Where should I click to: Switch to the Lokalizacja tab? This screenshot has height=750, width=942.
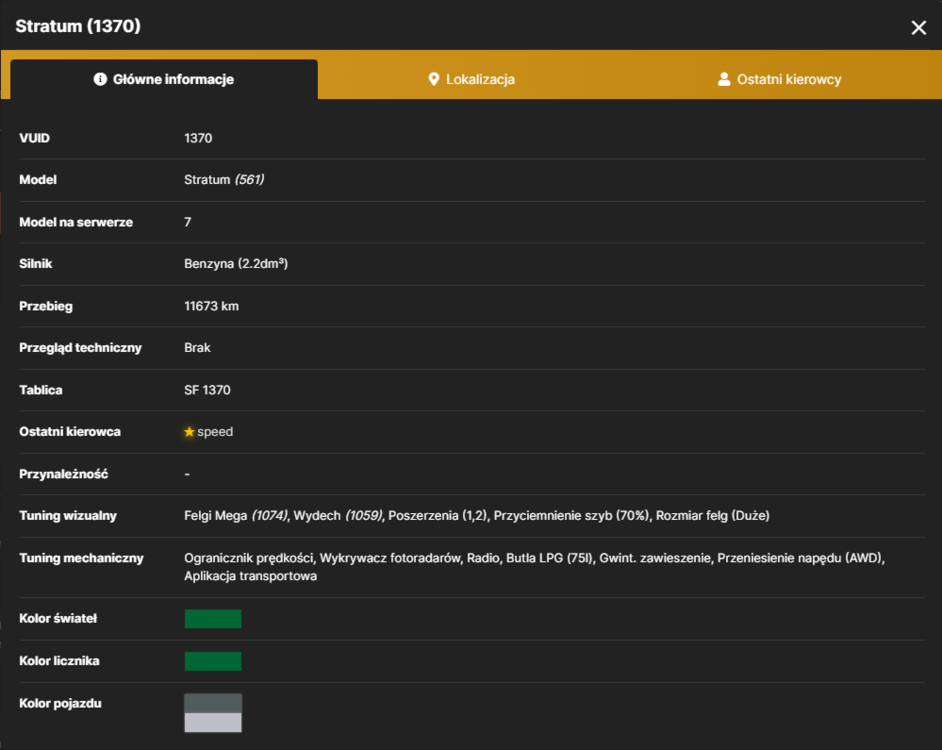click(472, 79)
